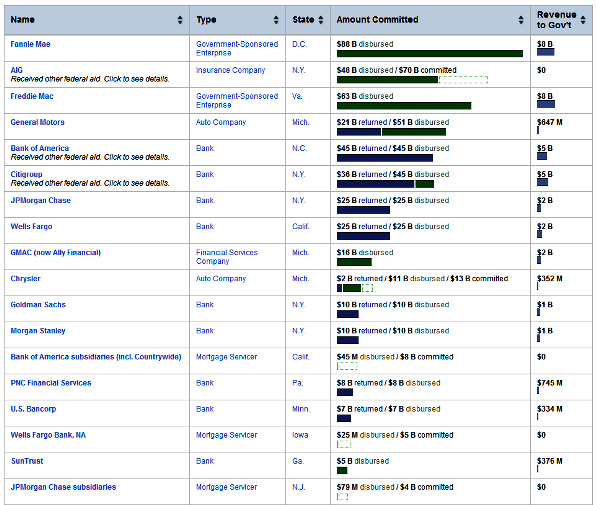Open the Wells Fargo Bank, NA link

coord(48,435)
